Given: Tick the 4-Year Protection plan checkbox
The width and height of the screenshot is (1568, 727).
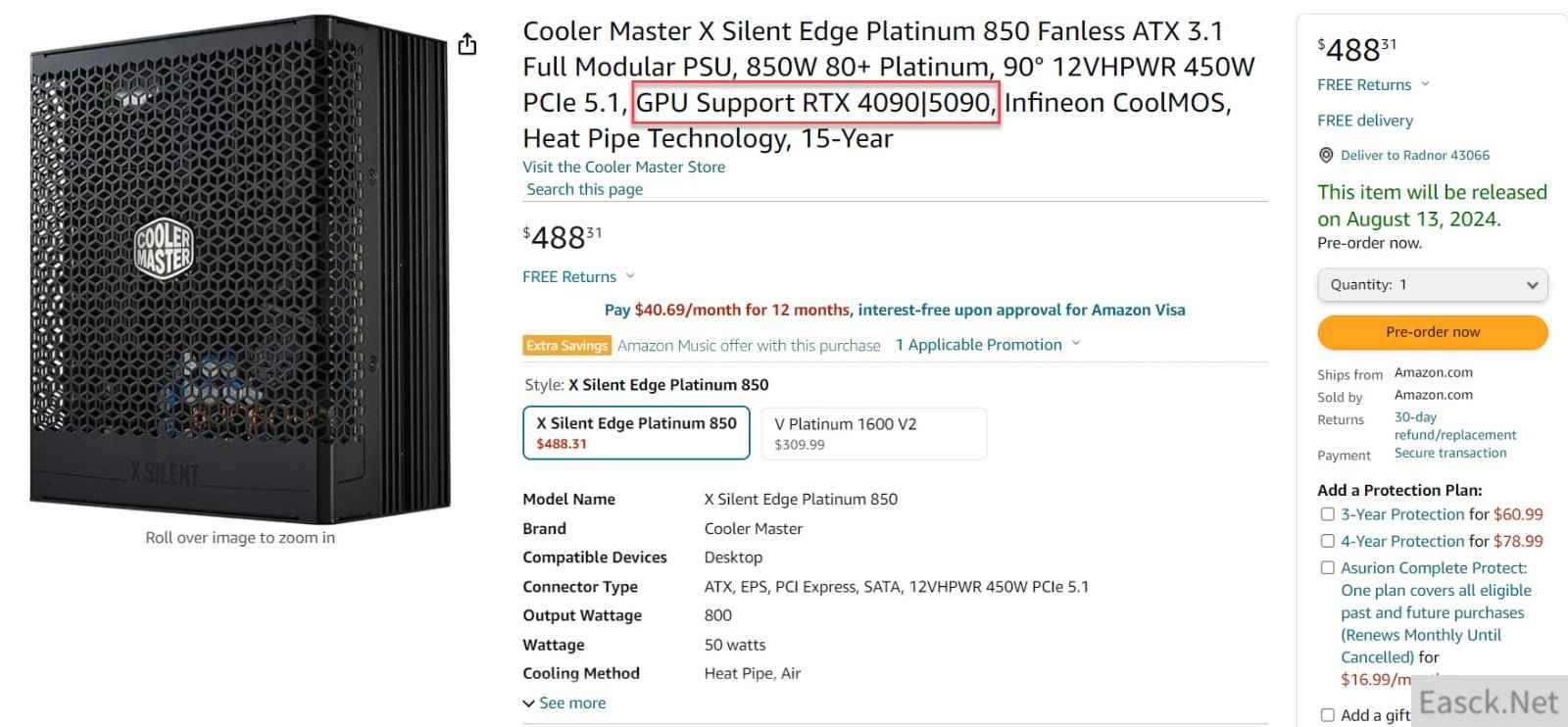Looking at the screenshot, I should point(1328,541).
